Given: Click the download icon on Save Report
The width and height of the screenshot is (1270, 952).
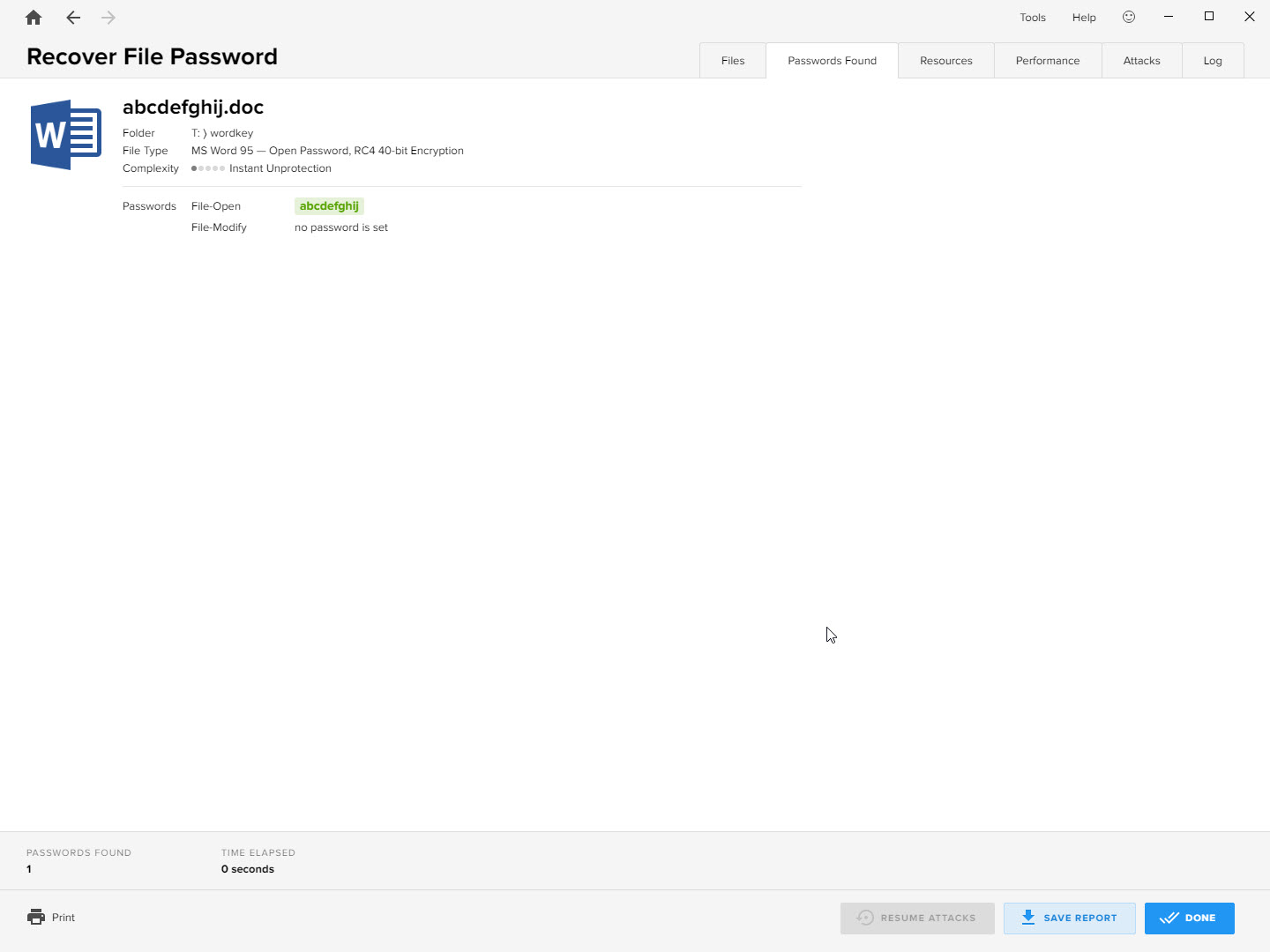Looking at the screenshot, I should (1028, 918).
